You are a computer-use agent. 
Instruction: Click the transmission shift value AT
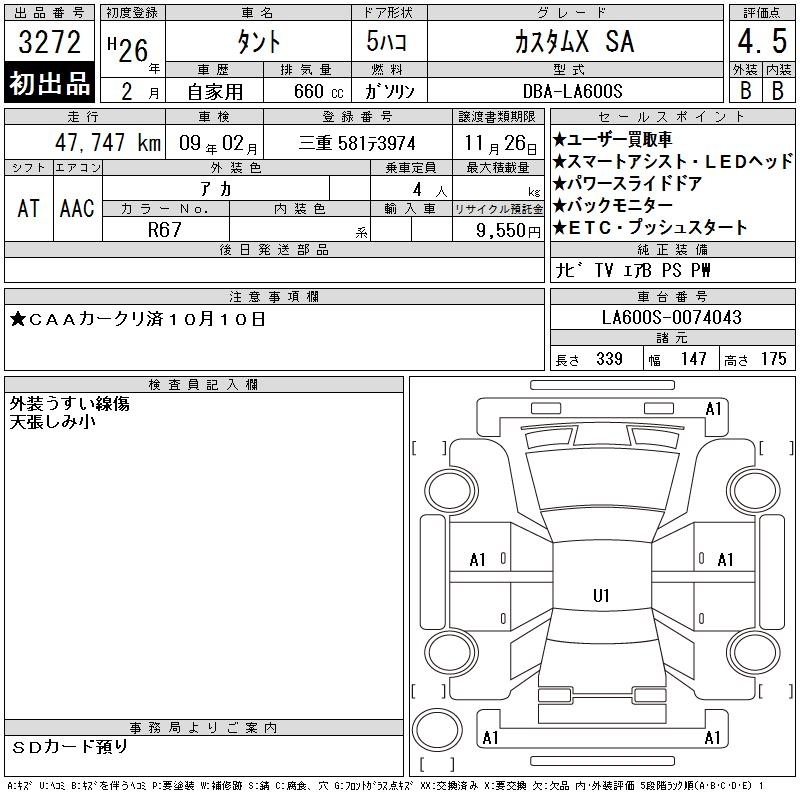click(28, 208)
